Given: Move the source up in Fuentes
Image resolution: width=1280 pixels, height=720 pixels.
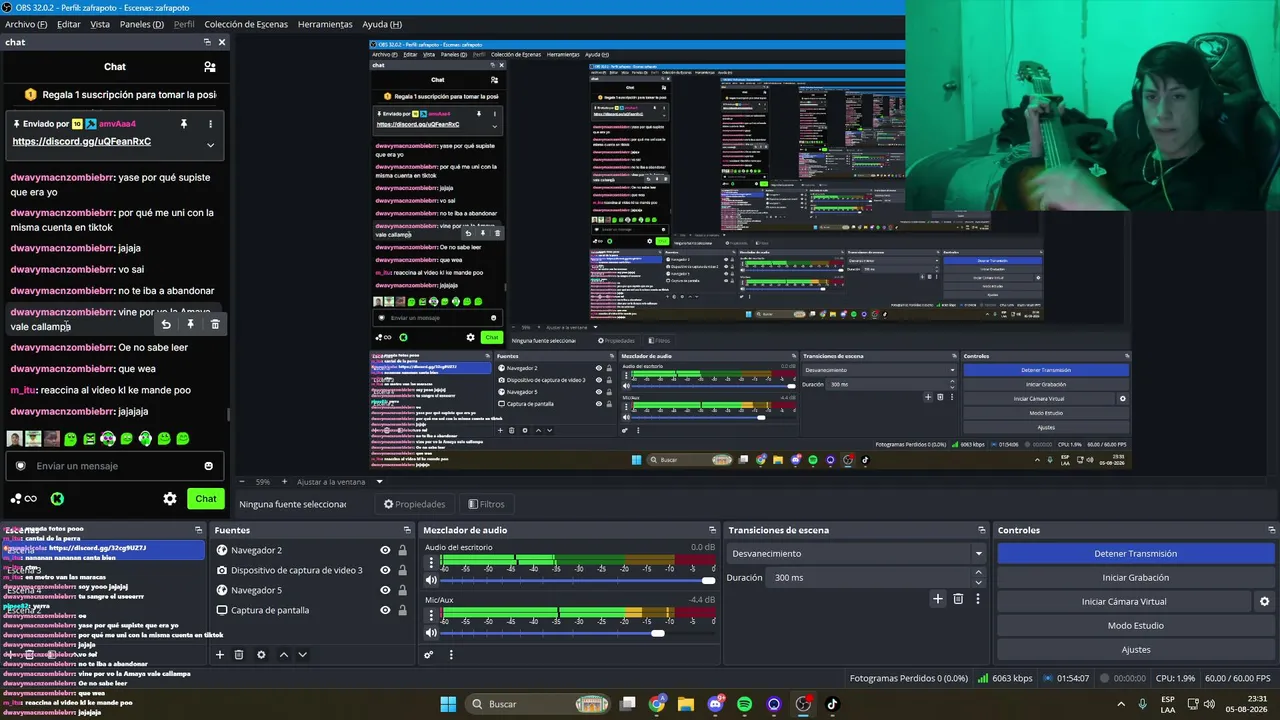Looking at the screenshot, I should (284, 655).
